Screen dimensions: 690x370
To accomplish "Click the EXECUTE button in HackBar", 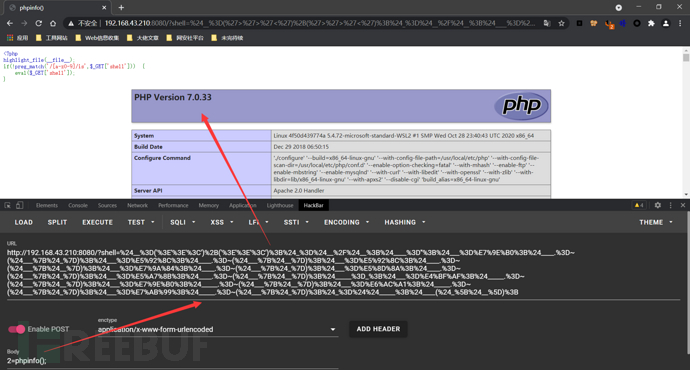I will 97,222.
